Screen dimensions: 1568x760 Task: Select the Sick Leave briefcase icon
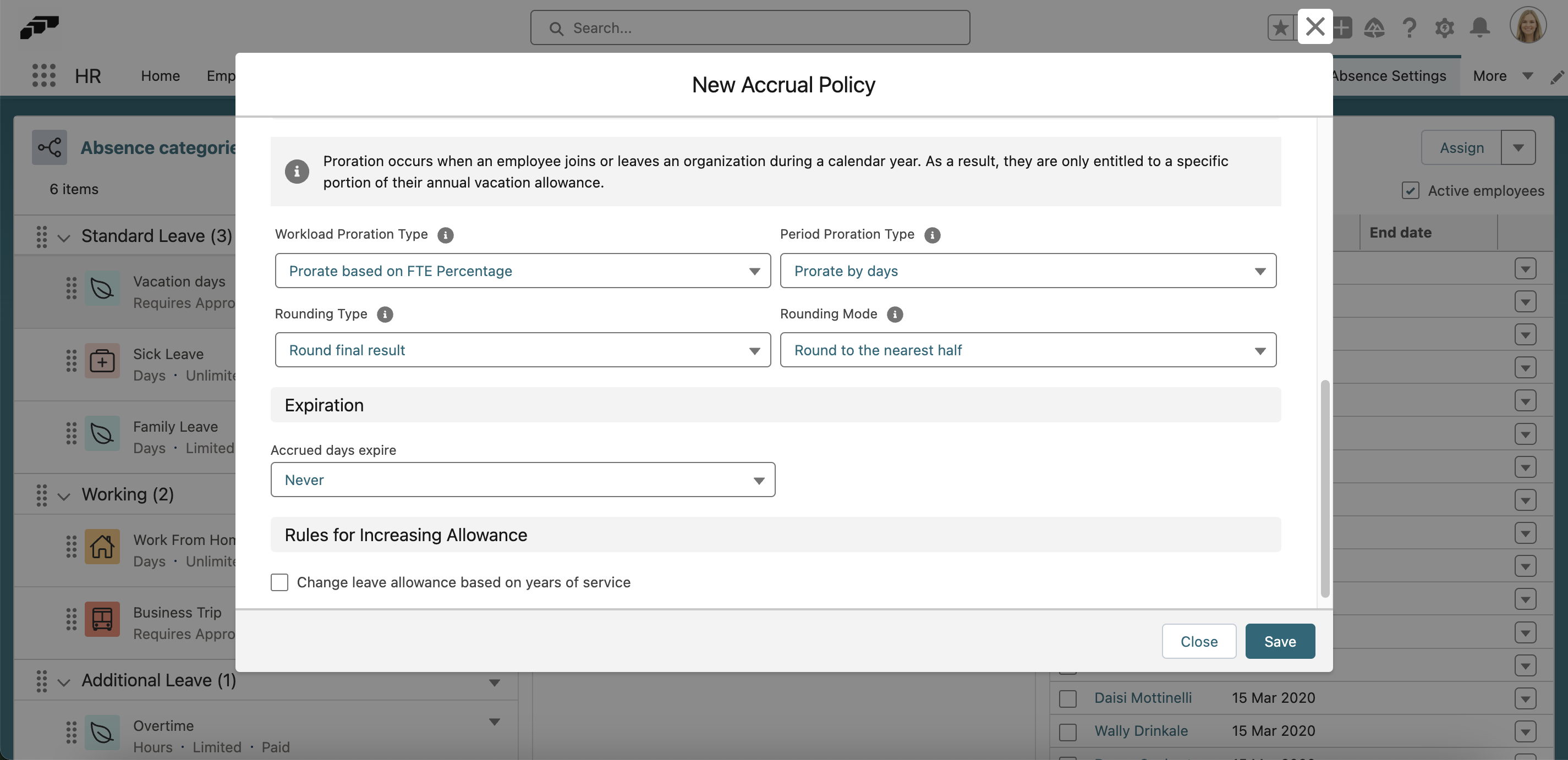click(102, 360)
